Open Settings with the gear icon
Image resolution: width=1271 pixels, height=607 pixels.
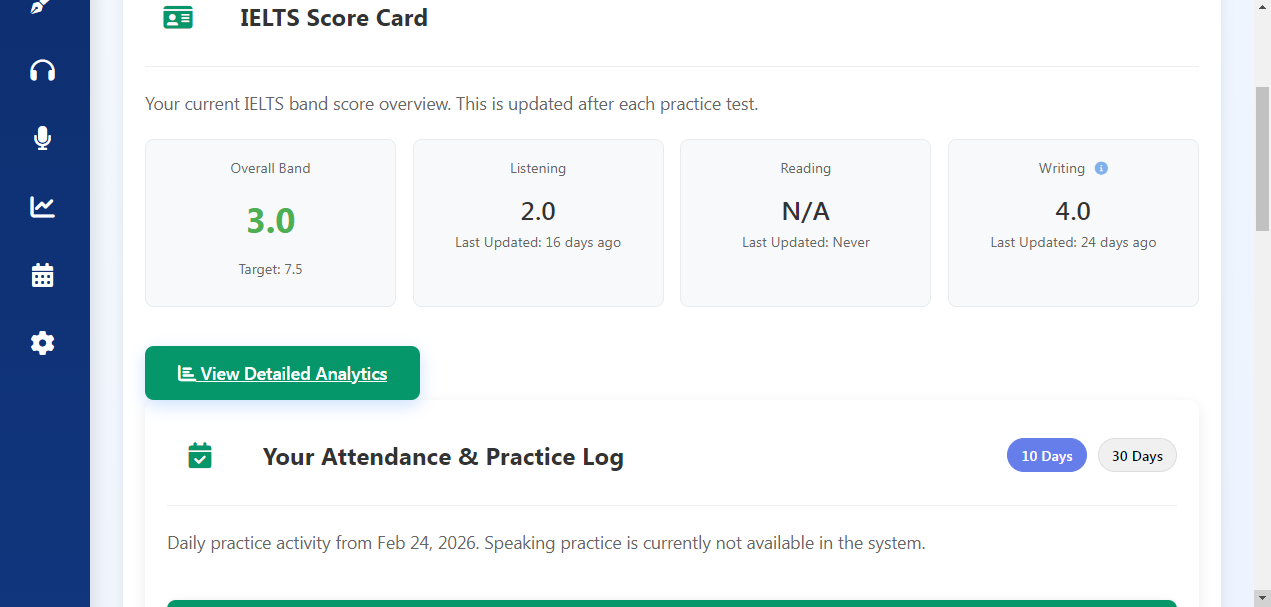click(42, 342)
